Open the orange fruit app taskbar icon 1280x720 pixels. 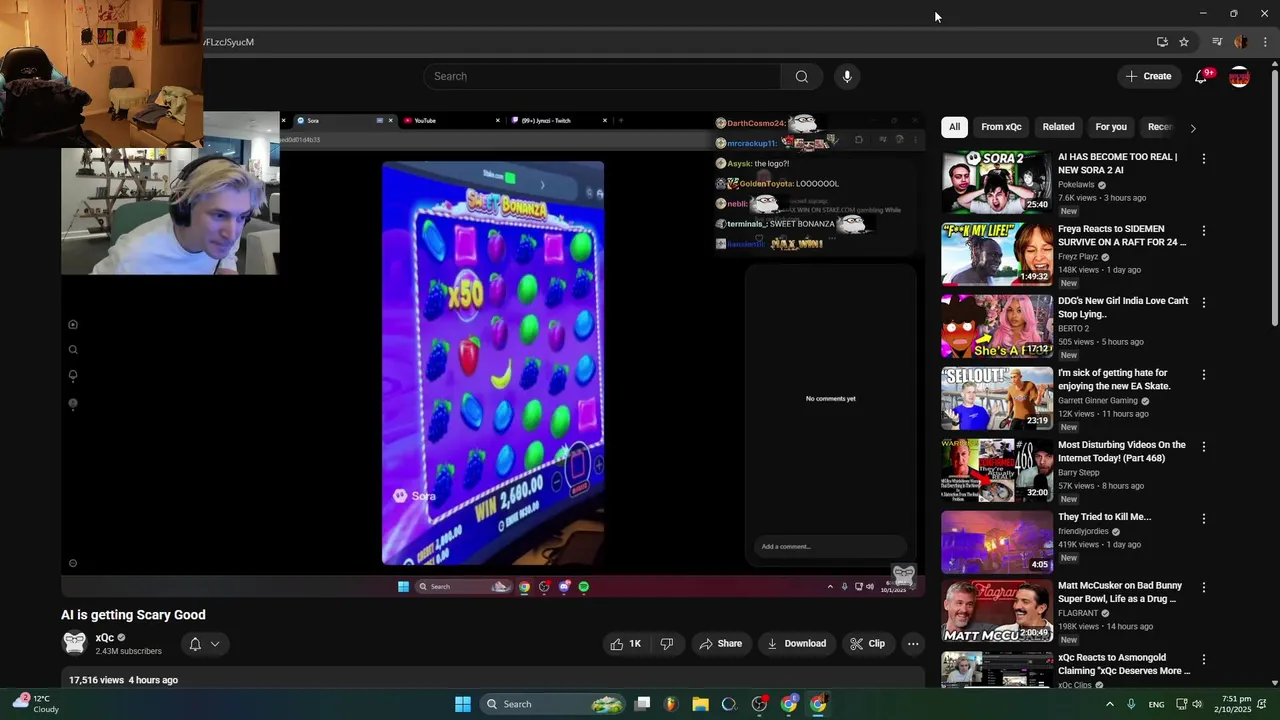pos(671,704)
